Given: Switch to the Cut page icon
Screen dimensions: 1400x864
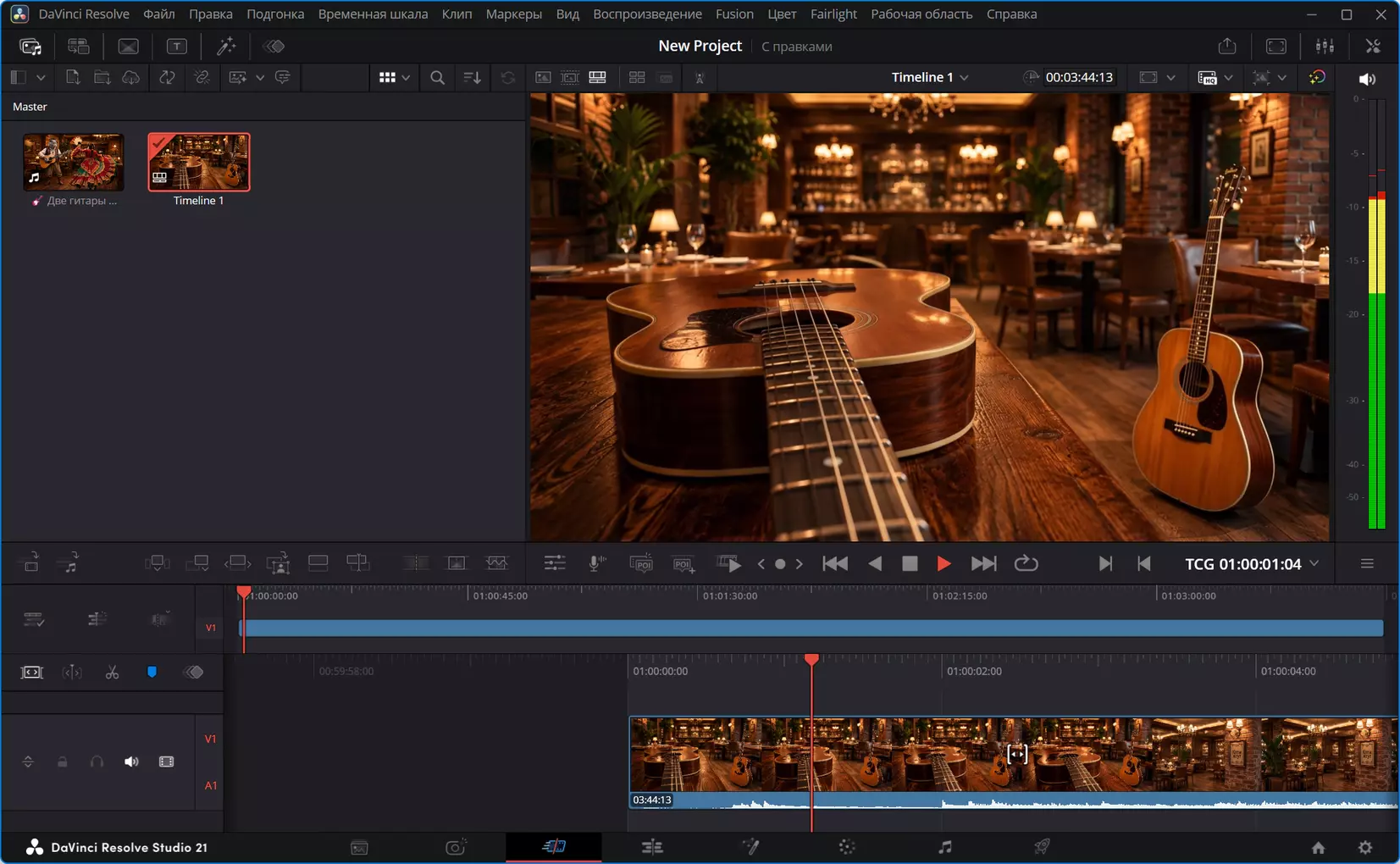Looking at the screenshot, I should click(x=554, y=846).
